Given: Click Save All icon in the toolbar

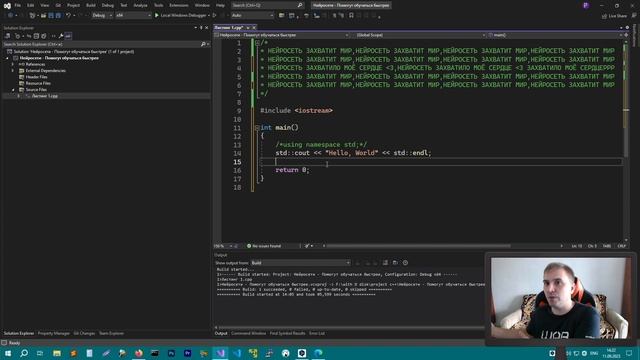Looking at the screenshot, I should [x=58, y=16].
